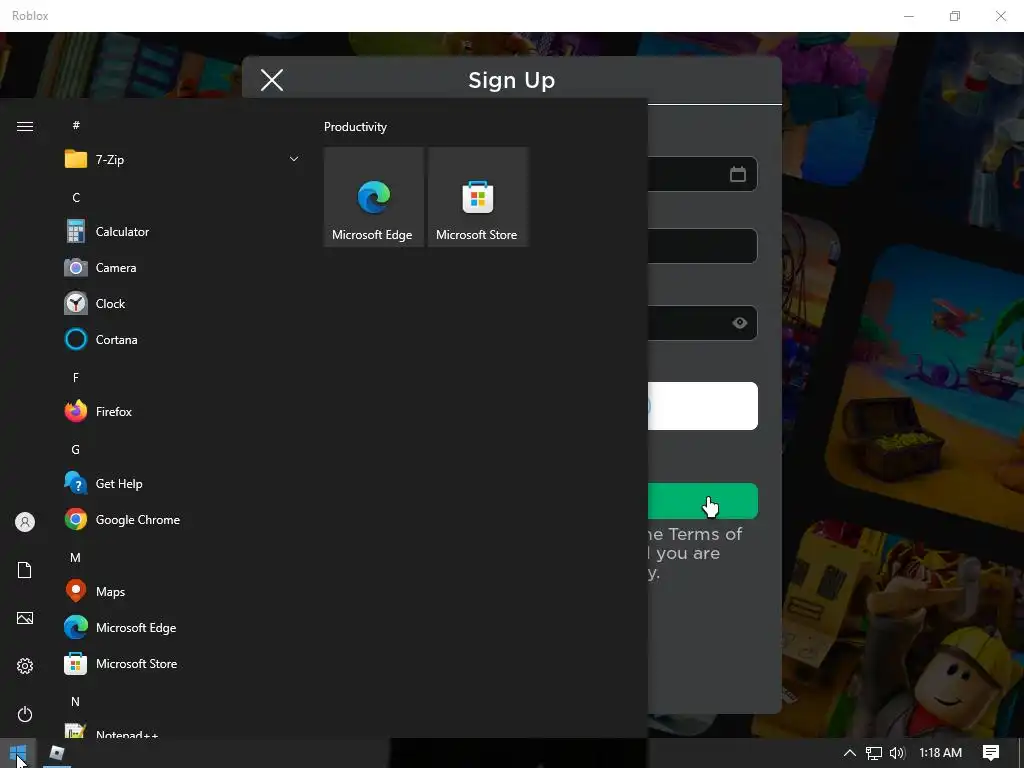
Task: Select the C letter group header
Action: [76, 197]
